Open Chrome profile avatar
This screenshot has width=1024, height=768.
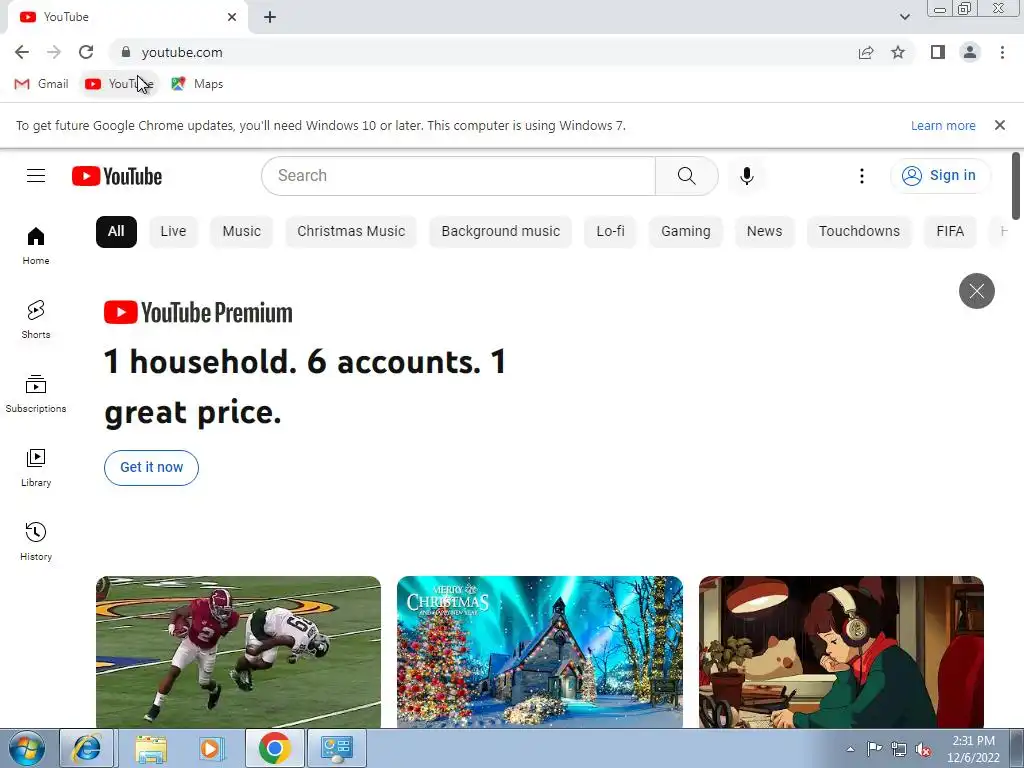point(970,52)
